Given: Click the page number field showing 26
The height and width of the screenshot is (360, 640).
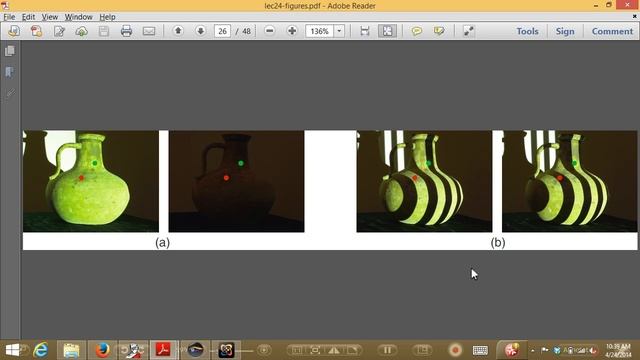Looking at the screenshot, I should tap(222, 31).
